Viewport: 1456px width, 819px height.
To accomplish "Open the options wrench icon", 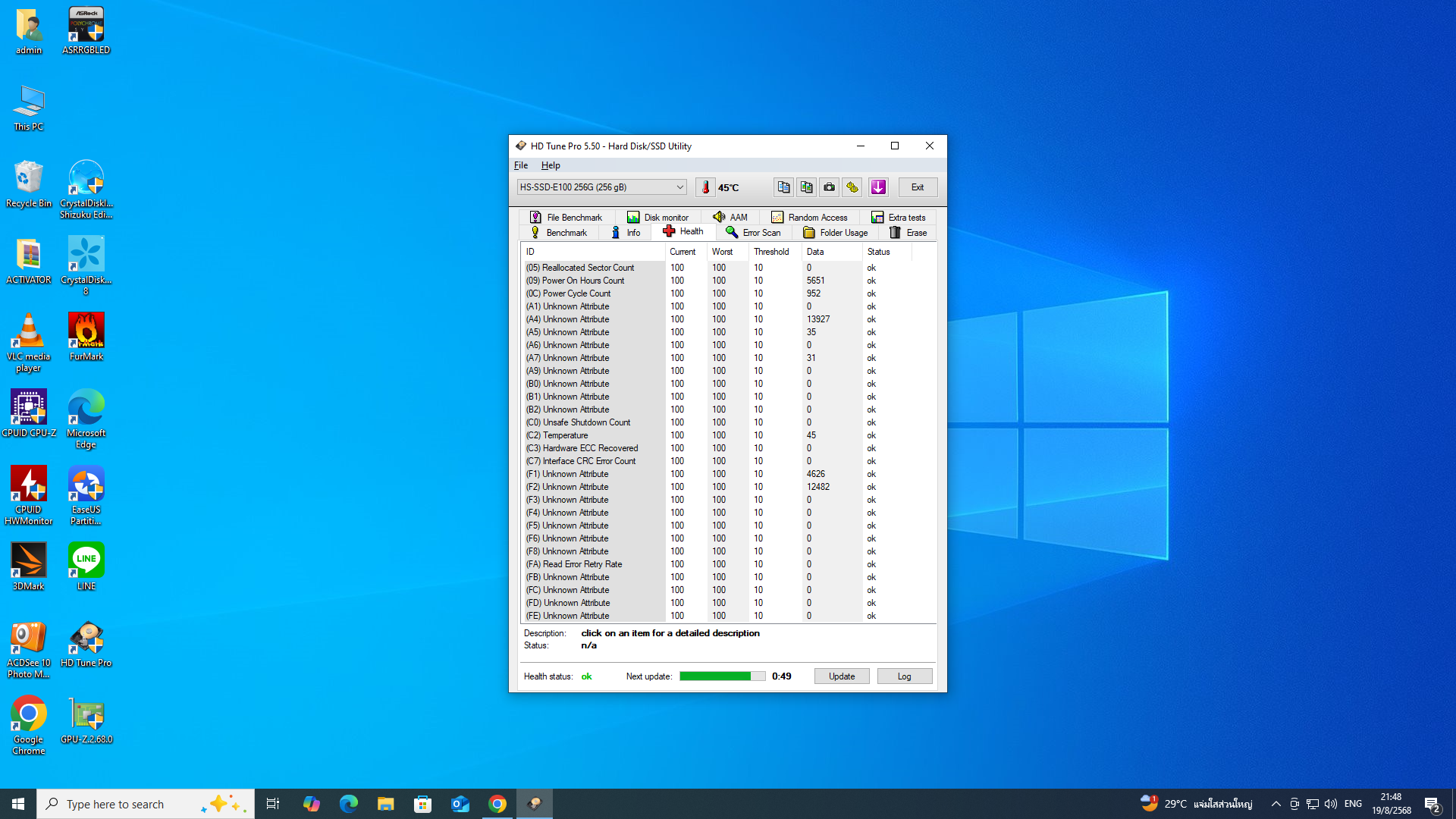I will 852,187.
